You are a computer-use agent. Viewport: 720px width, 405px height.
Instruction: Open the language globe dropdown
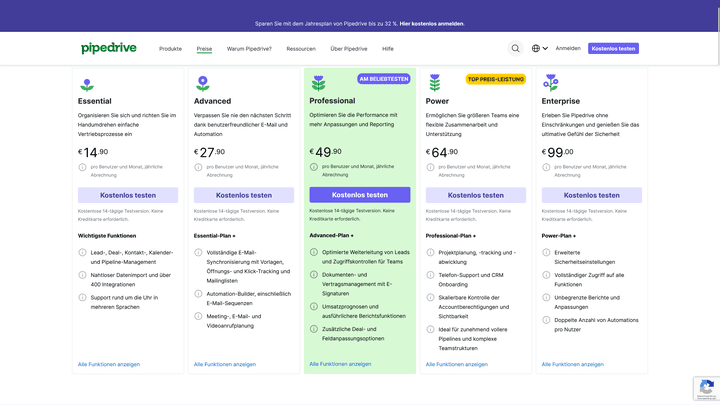pos(540,48)
